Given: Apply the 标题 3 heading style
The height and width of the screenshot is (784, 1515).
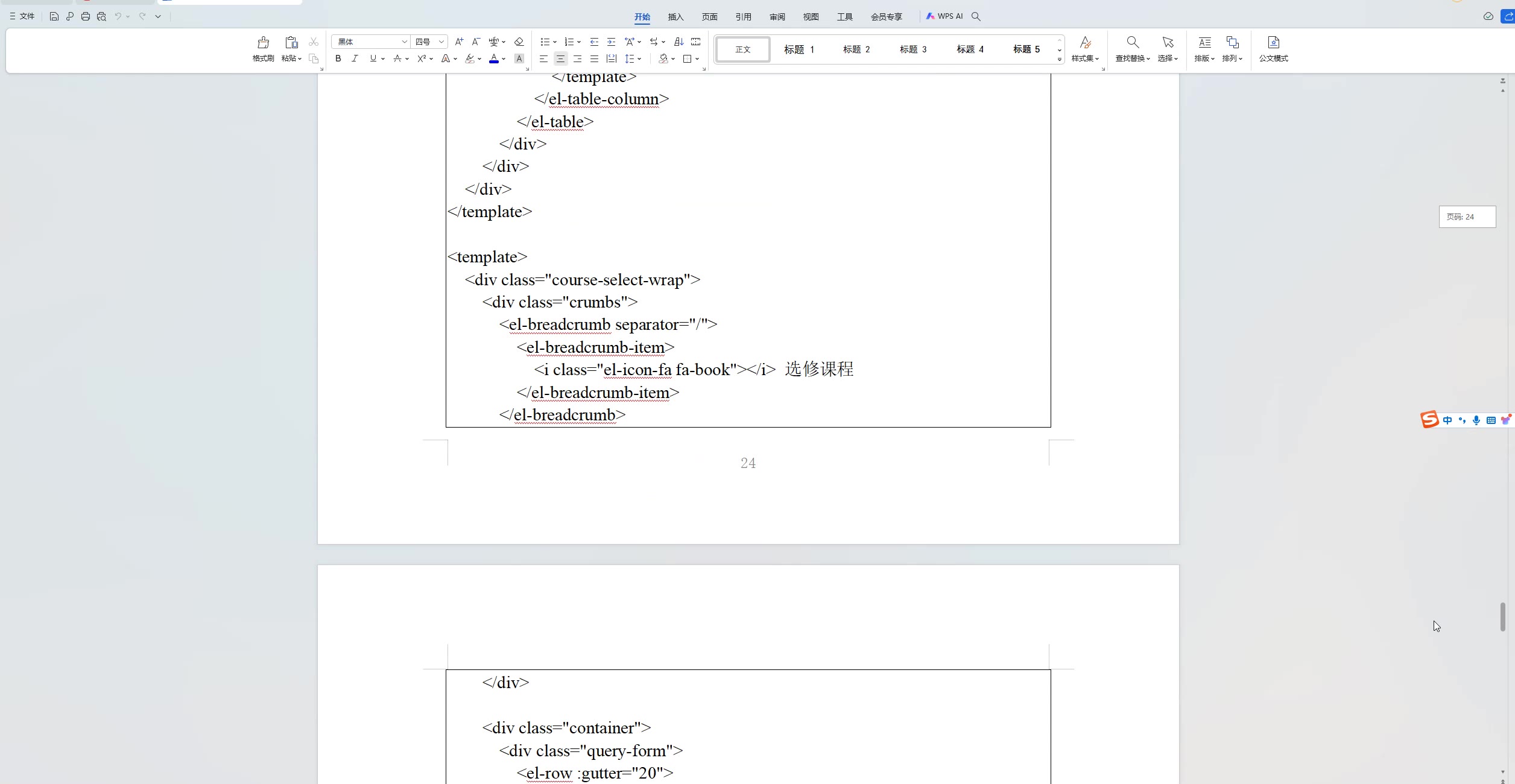Looking at the screenshot, I should 913,49.
